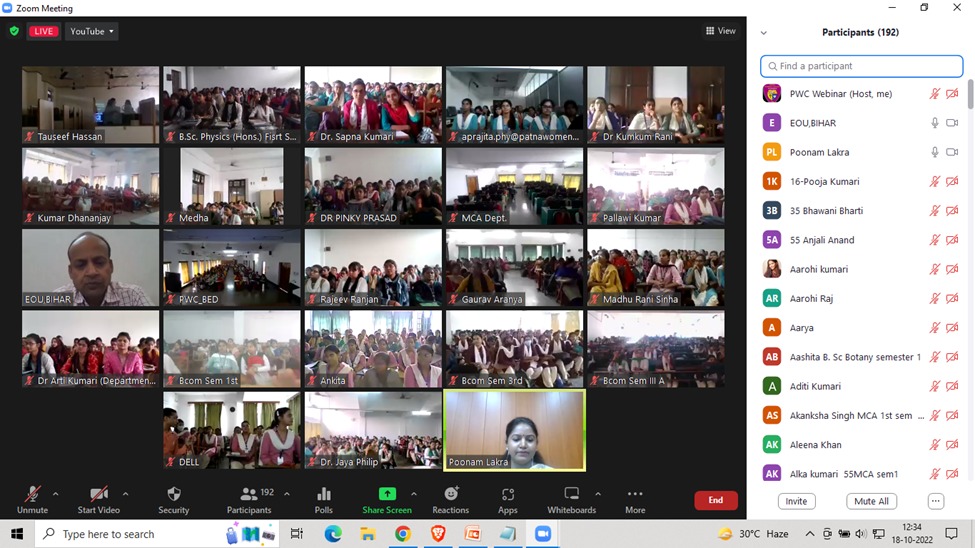The width and height of the screenshot is (975, 548).
Task: Click the Find a participant search field
Action: click(861, 66)
